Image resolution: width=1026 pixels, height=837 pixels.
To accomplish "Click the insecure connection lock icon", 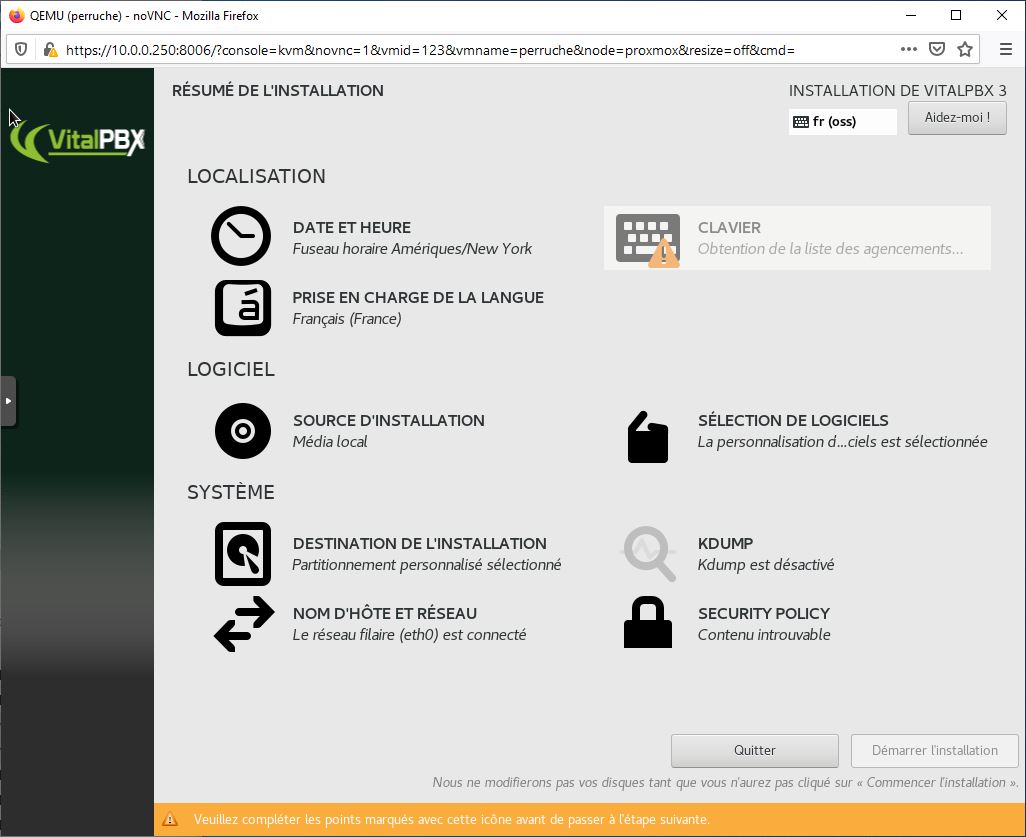I will (50, 49).
